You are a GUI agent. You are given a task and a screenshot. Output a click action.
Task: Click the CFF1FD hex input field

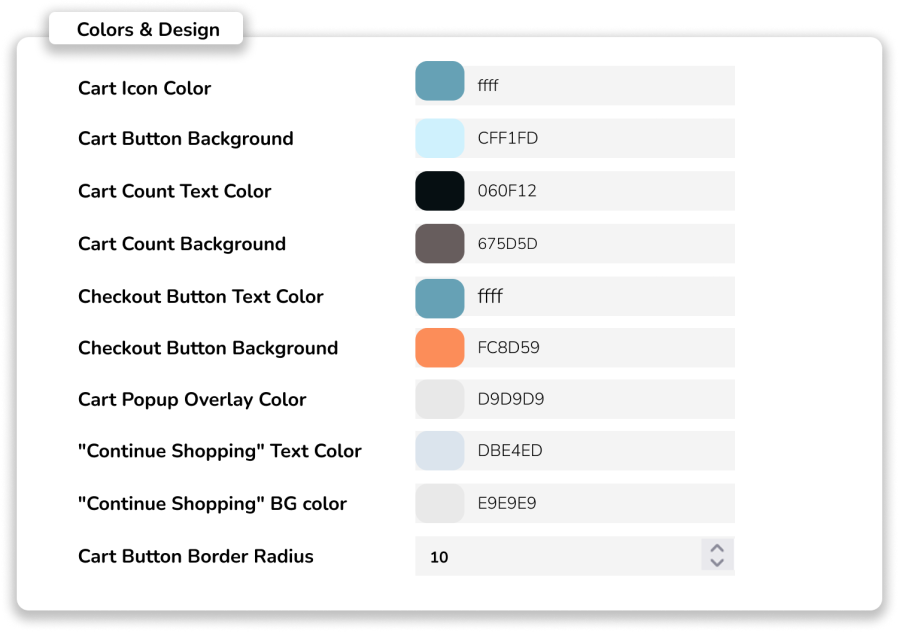point(600,138)
